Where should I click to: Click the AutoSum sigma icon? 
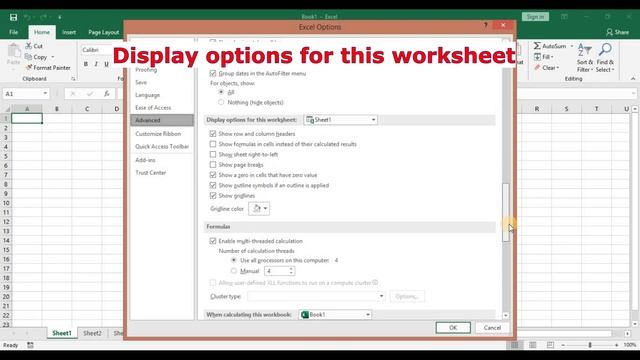tap(537, 46)
